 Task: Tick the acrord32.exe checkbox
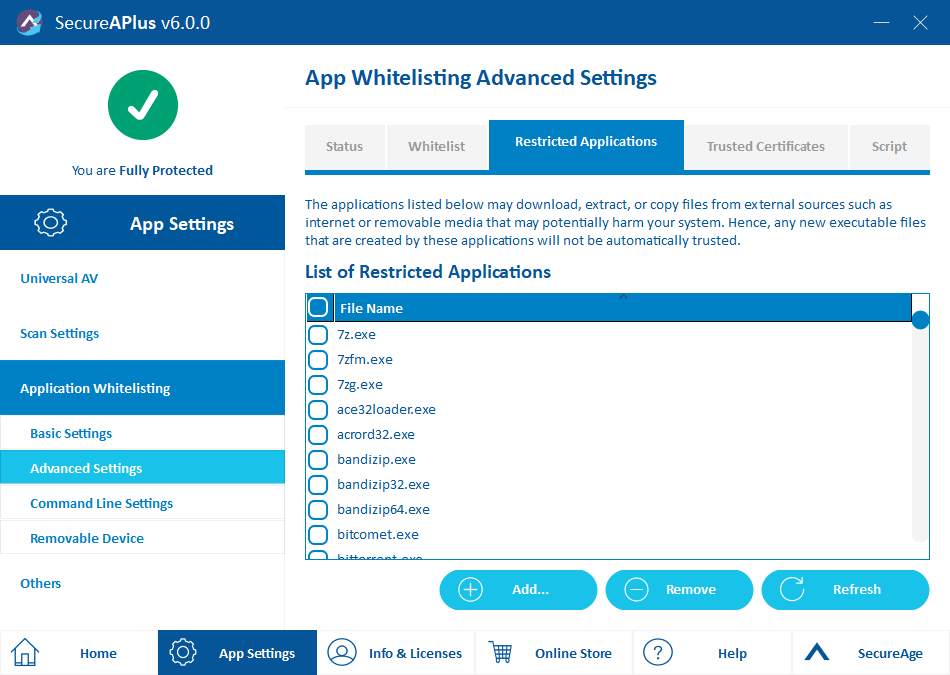pos(318,434)
